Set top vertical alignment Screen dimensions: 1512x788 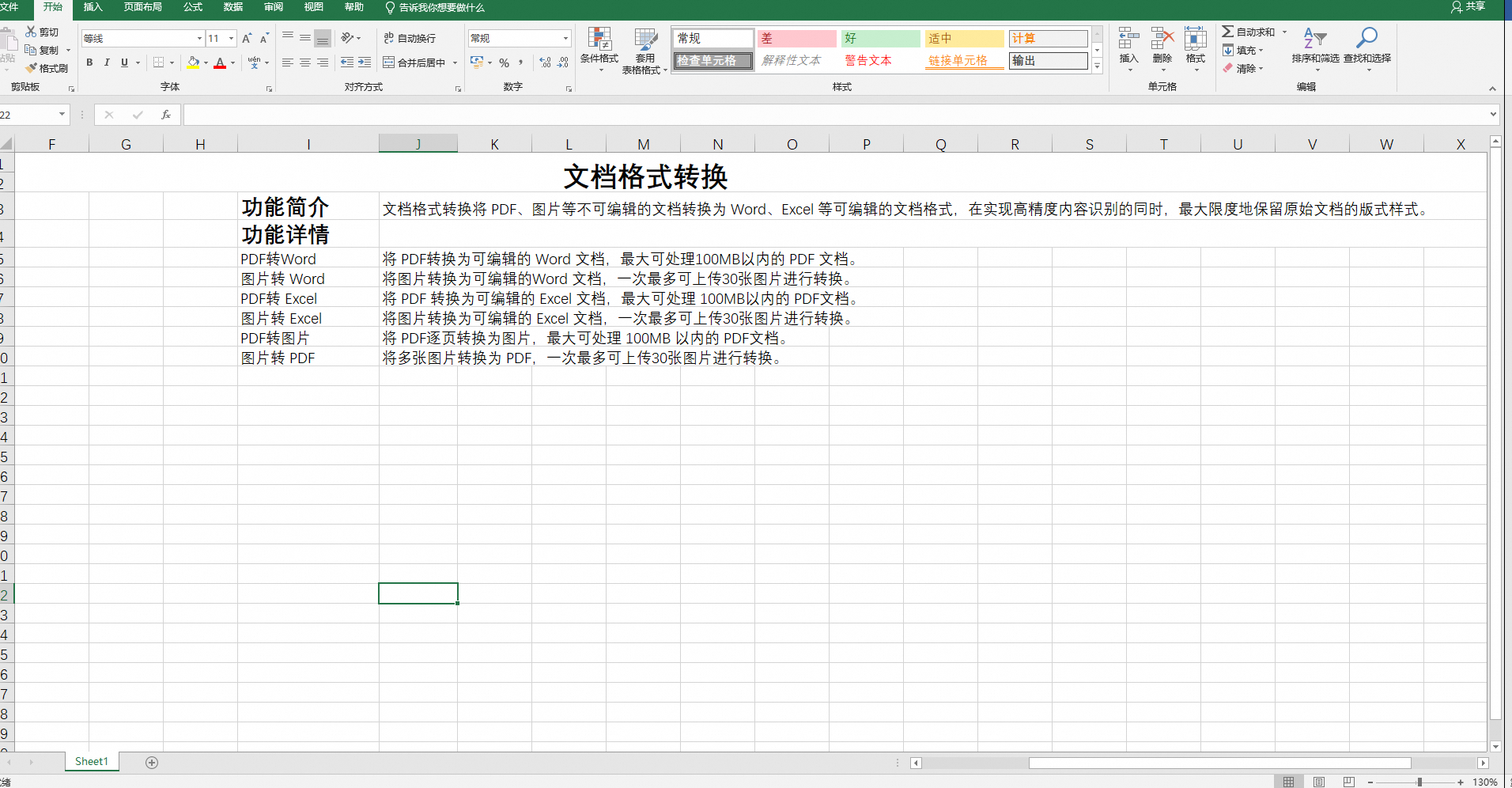tap(288, 38)
